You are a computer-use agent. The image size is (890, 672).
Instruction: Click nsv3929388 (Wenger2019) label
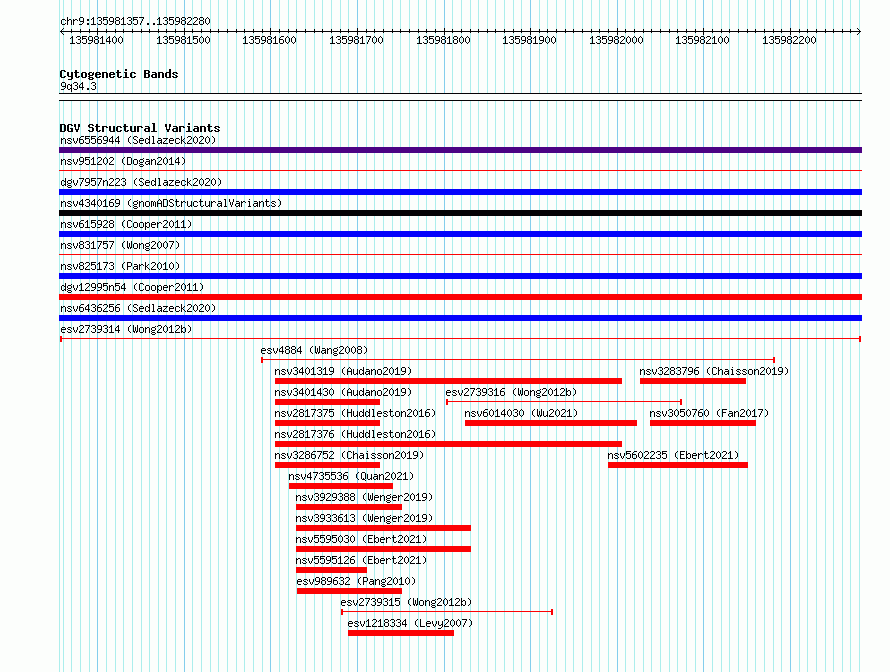pos(364,497)
